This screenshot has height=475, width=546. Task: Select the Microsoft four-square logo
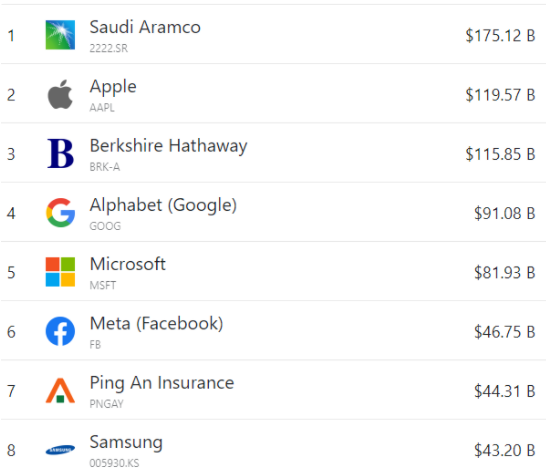coord(60,272)
